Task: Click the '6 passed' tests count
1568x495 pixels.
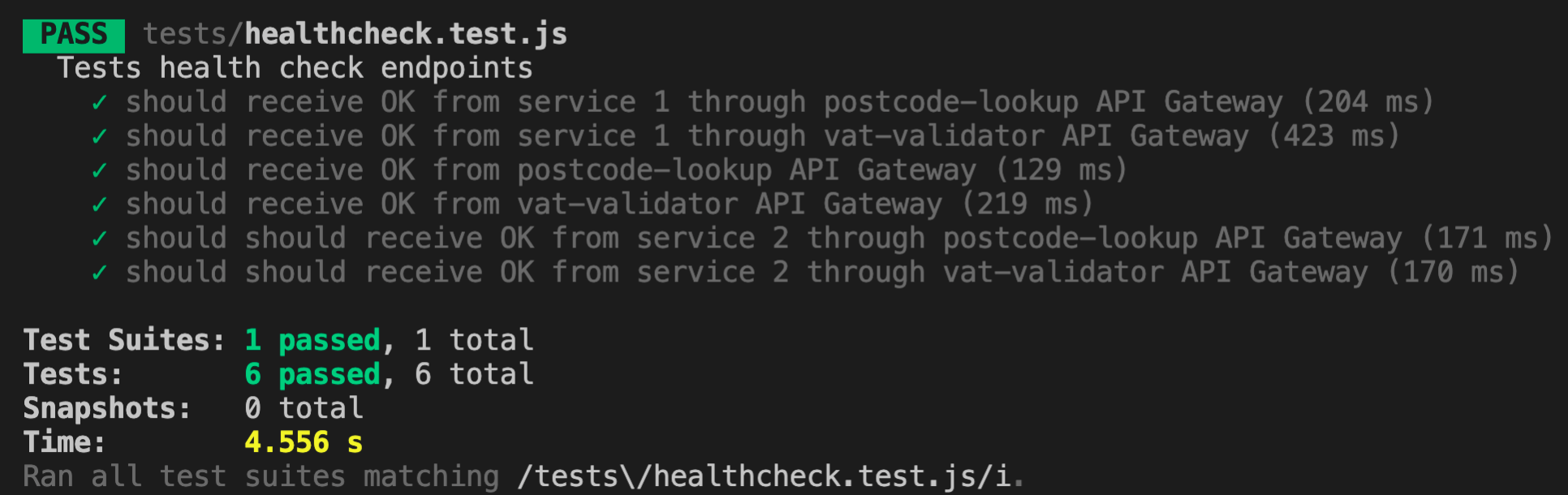Action: point(312,375)
